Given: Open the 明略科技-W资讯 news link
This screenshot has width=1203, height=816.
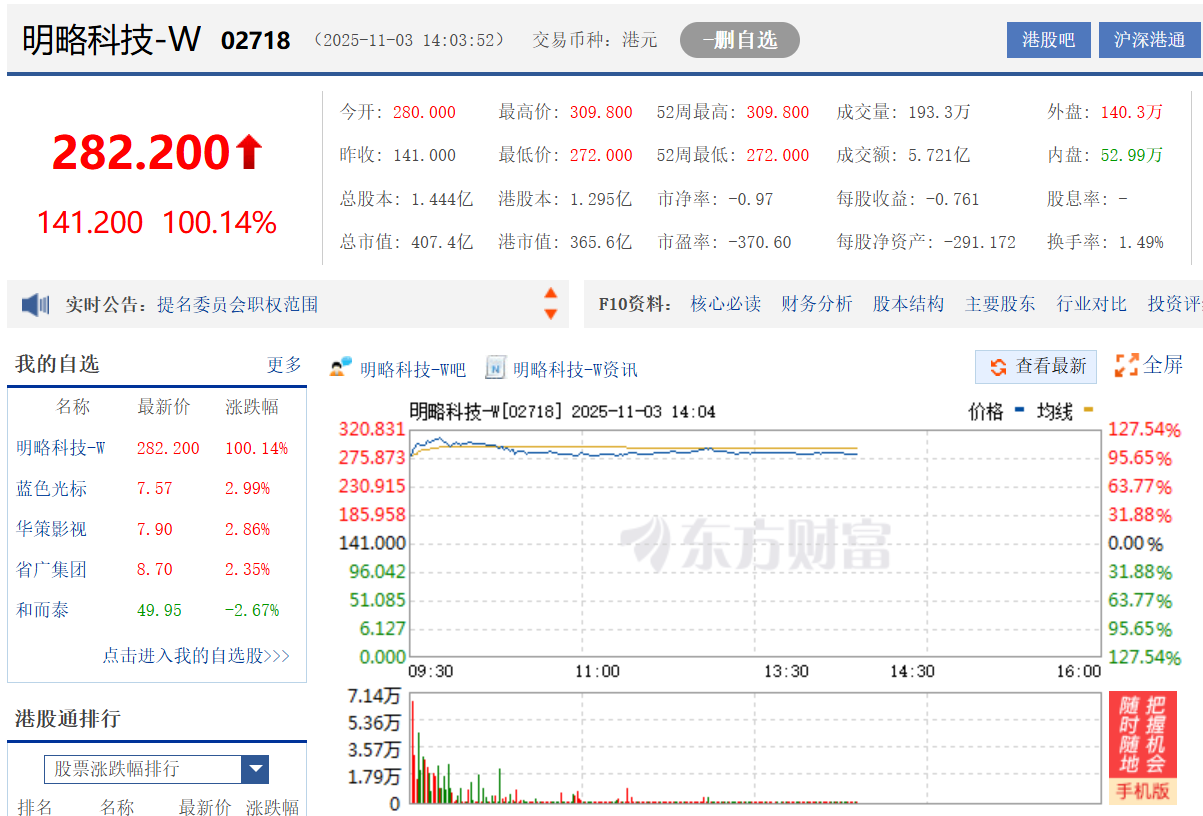Looking at the screenshot, I should coord(575,369).
